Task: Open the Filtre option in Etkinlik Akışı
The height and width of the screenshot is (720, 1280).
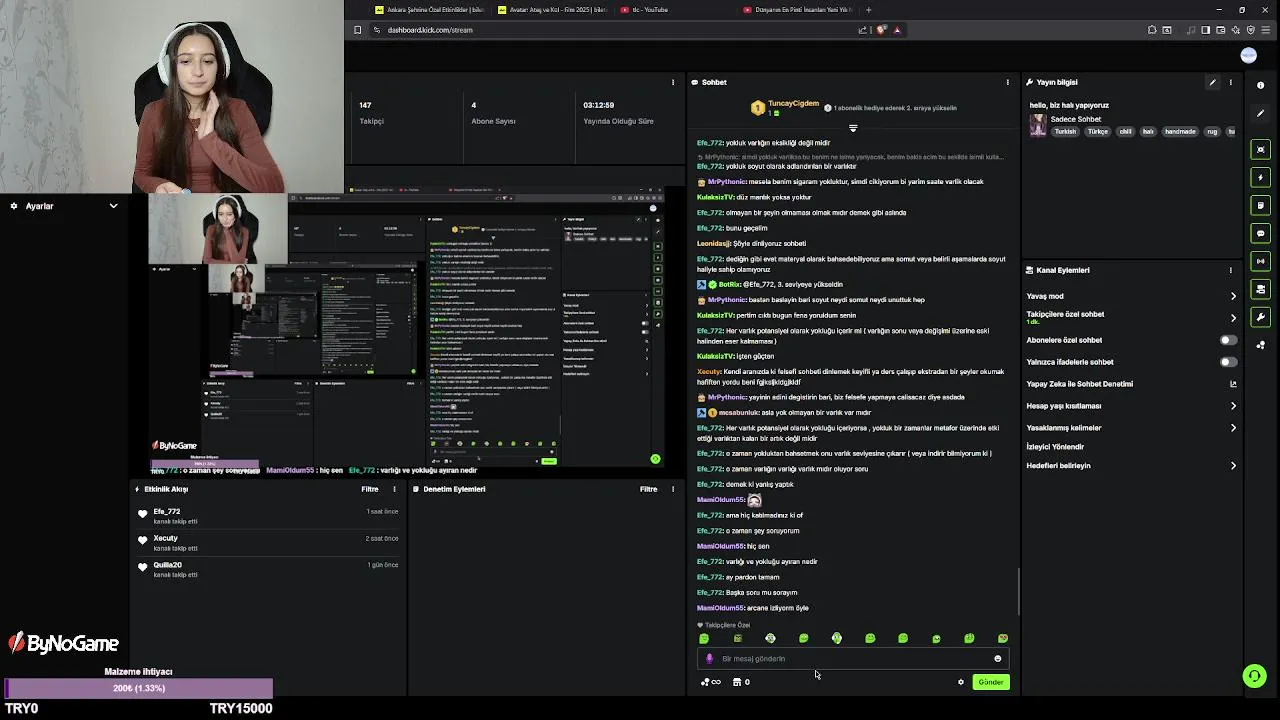Action: point(370,489)
